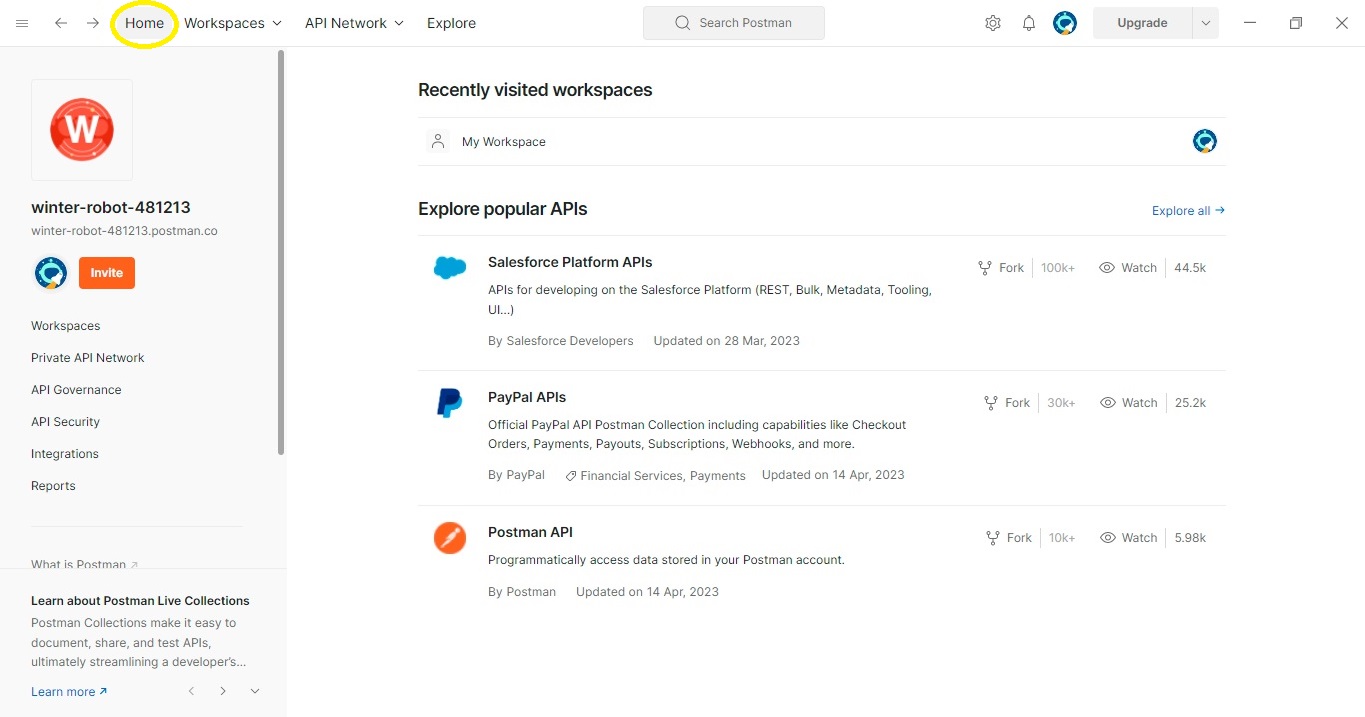
Task: Click the Explore all link
Action: [1187, 211]
